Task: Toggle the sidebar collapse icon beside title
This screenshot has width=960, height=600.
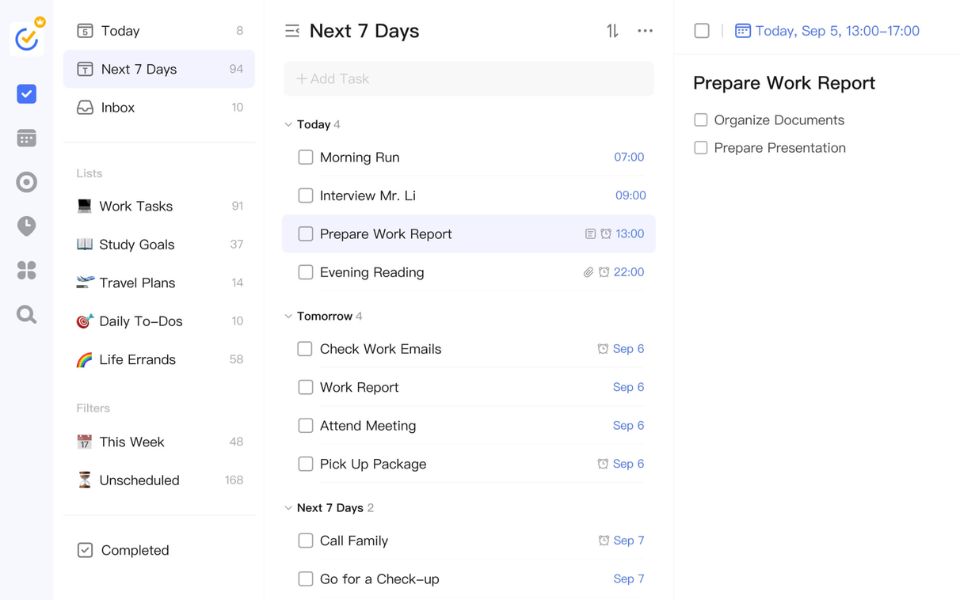Action: (x=292, y=31)
